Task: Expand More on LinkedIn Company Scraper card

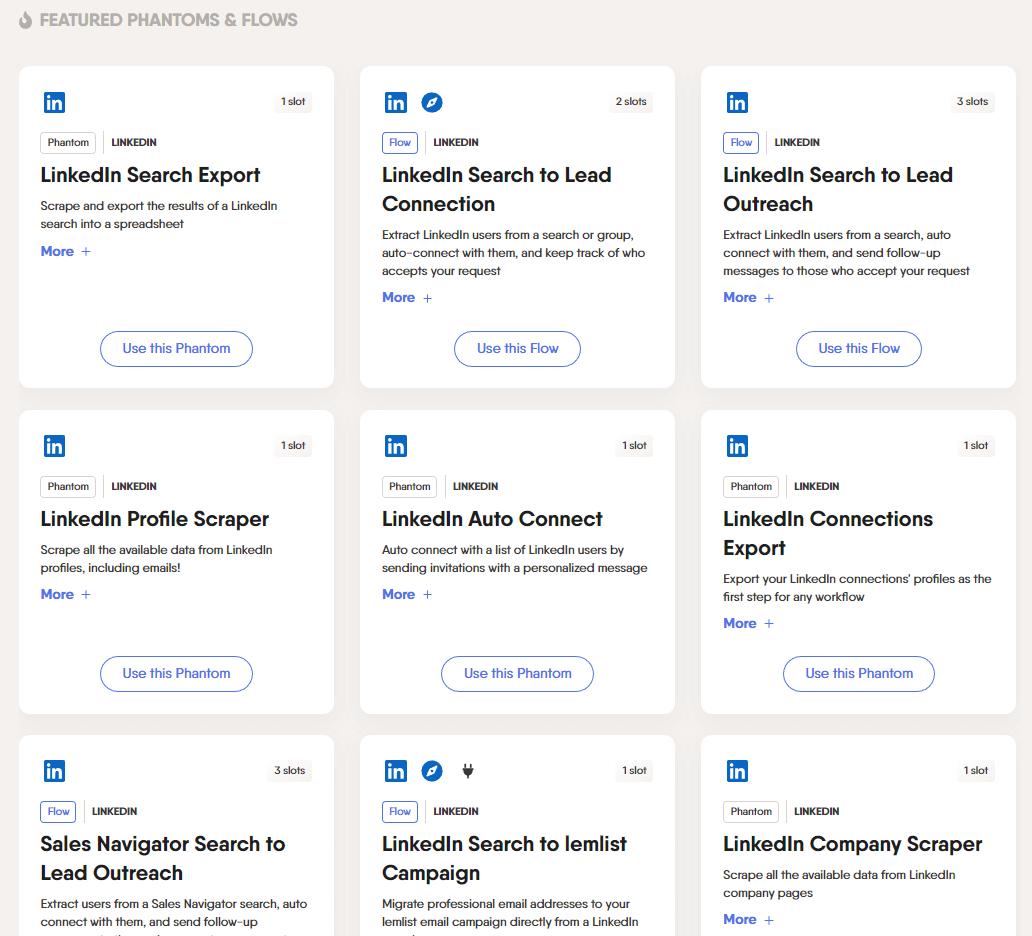Action: [748, 920]
